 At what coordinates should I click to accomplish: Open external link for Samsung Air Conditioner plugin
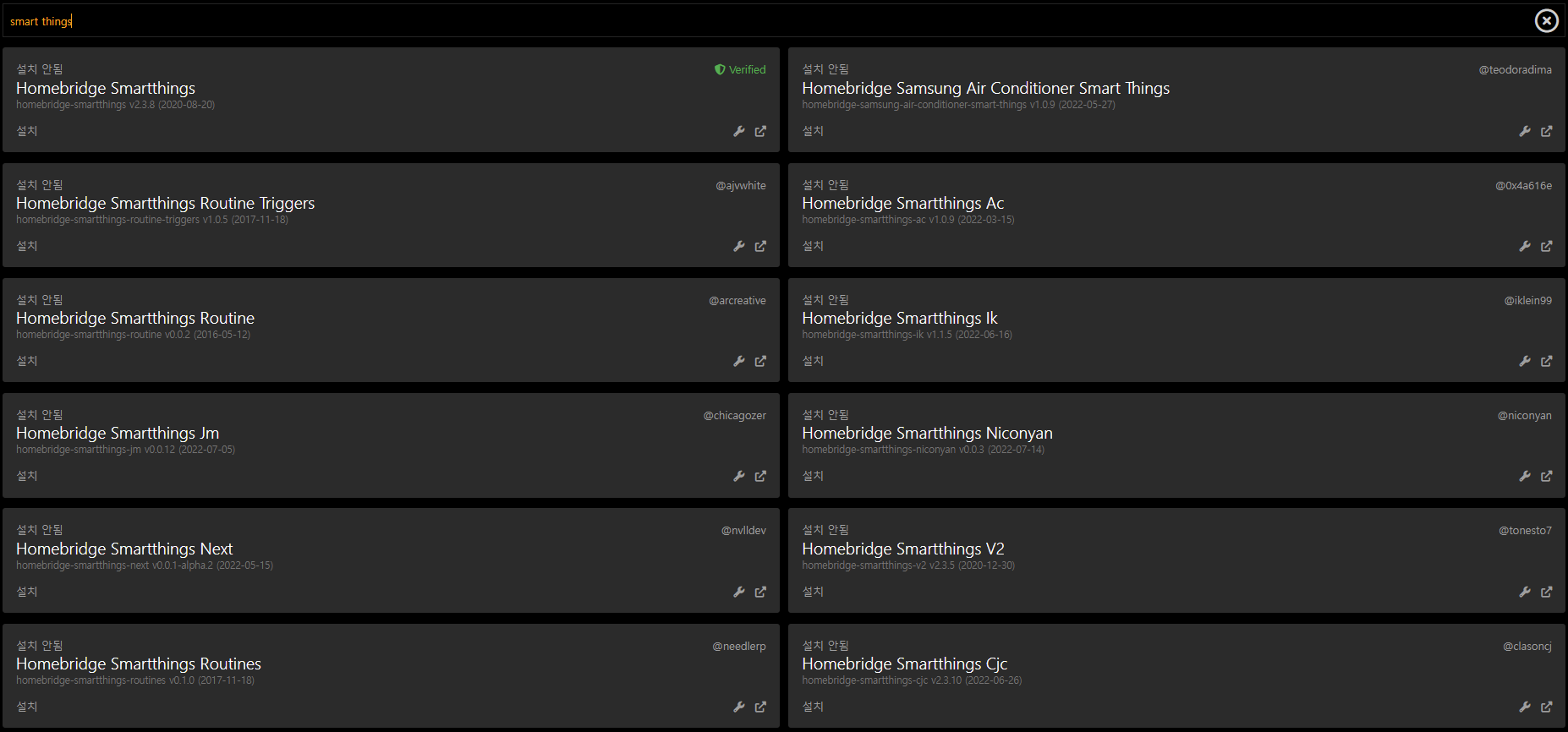[x=1546, y=131]
